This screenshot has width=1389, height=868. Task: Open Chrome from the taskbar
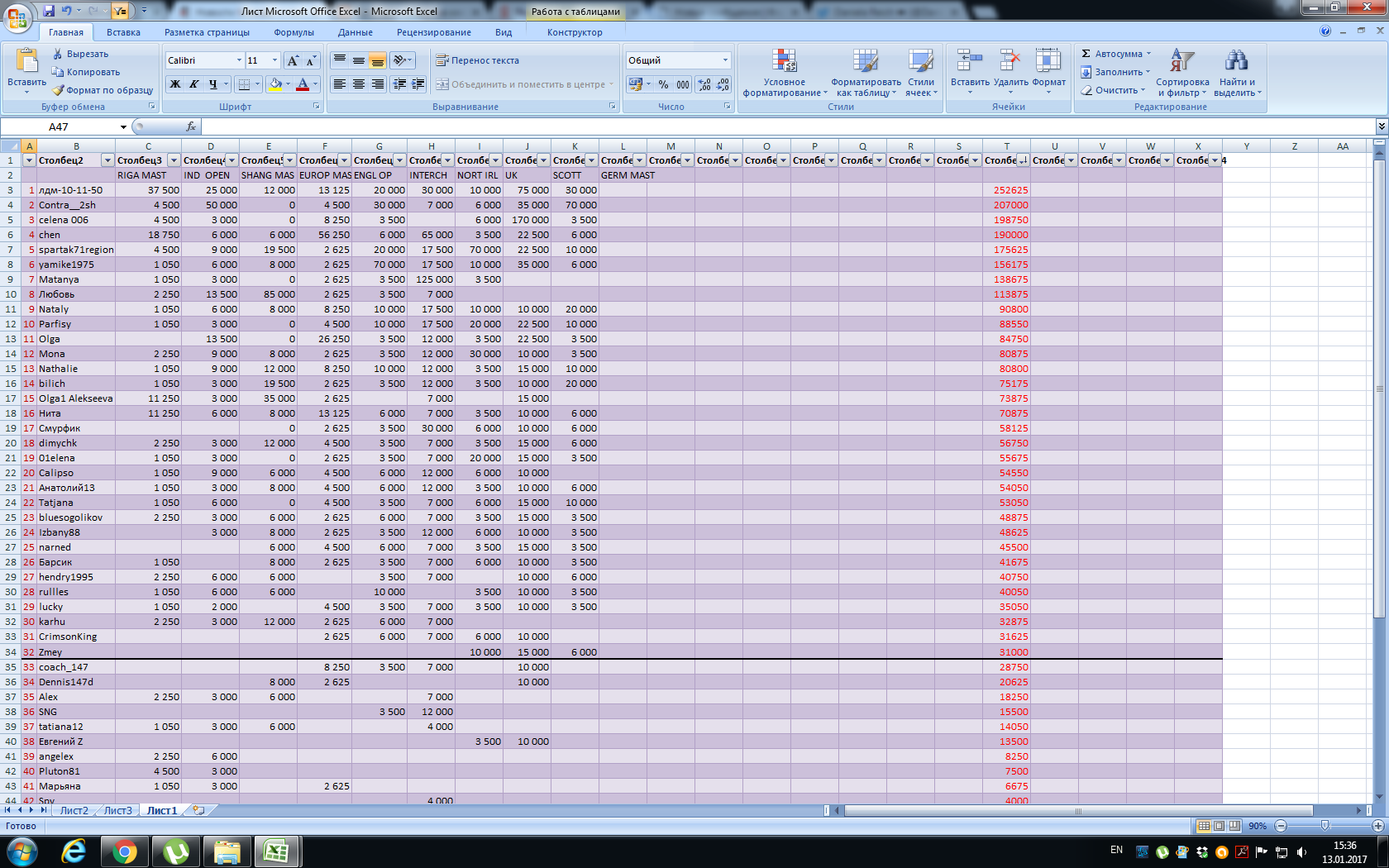pyautogui.click(x=125, y=851)
